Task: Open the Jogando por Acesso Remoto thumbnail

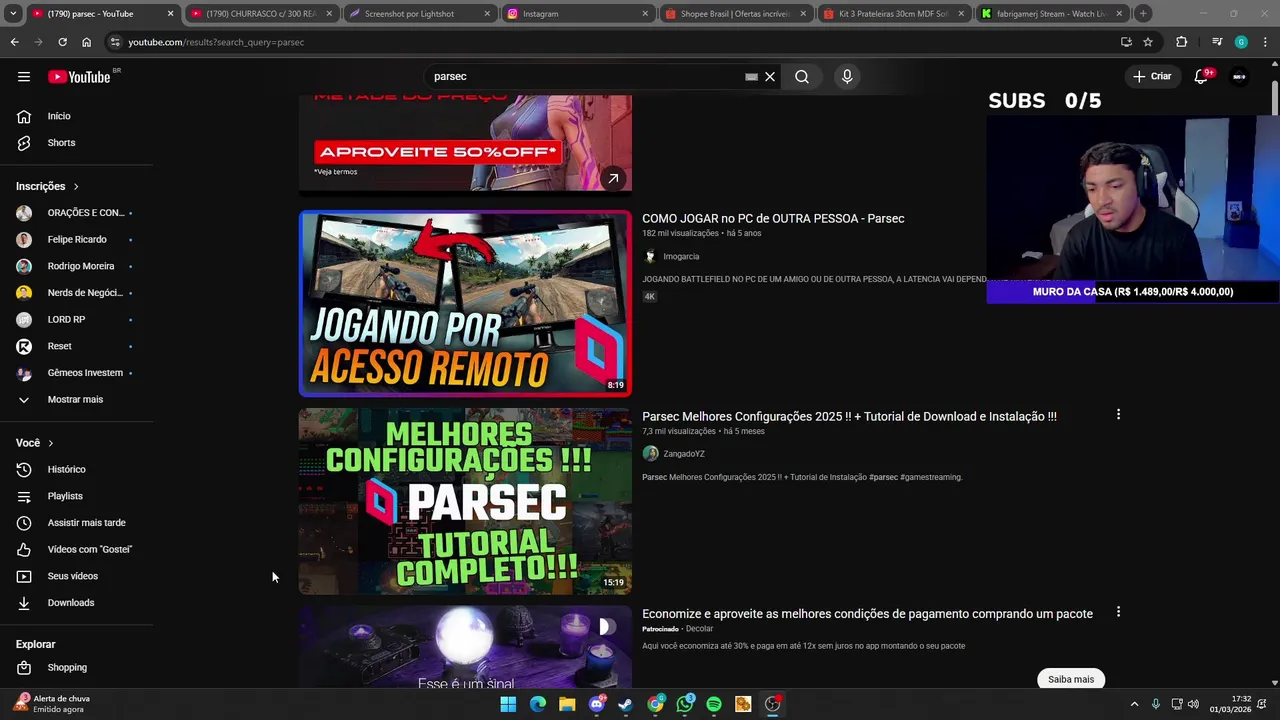Action: point(465,303)
